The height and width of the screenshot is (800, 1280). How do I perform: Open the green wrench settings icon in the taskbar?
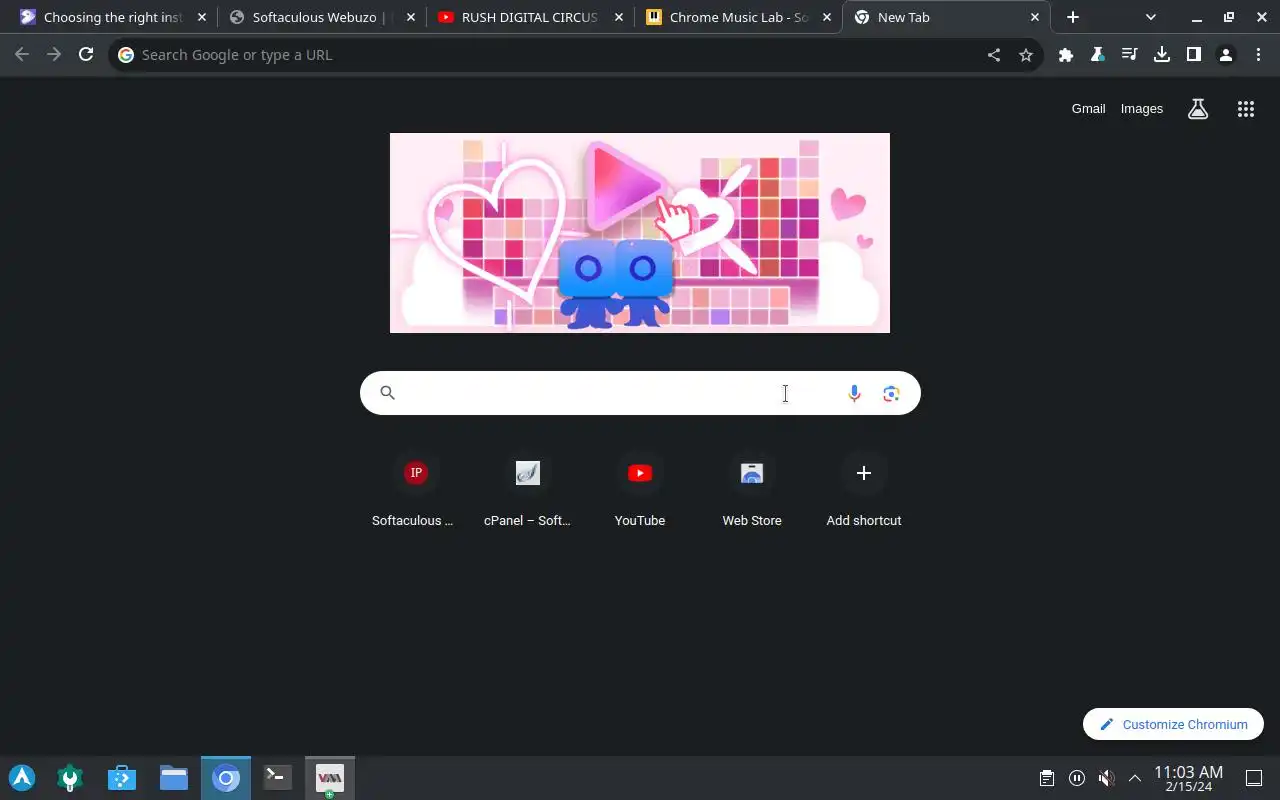[x=70, y=778]
